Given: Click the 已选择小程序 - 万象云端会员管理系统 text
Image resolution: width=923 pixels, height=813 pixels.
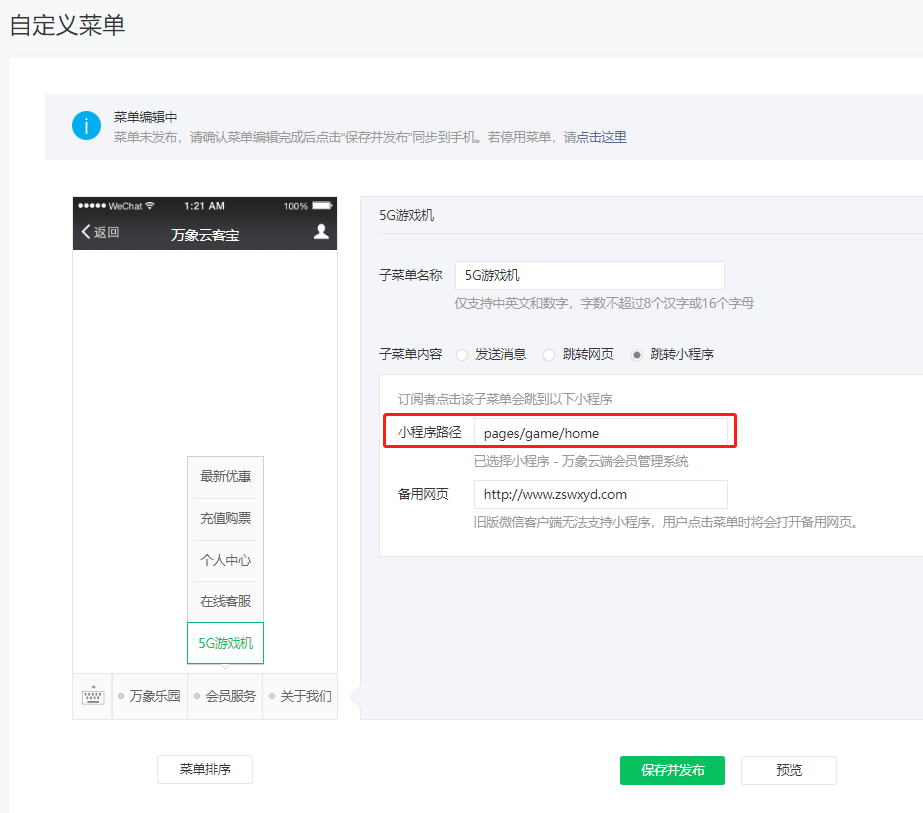Looking at the screenshot, I should [581, 461].
